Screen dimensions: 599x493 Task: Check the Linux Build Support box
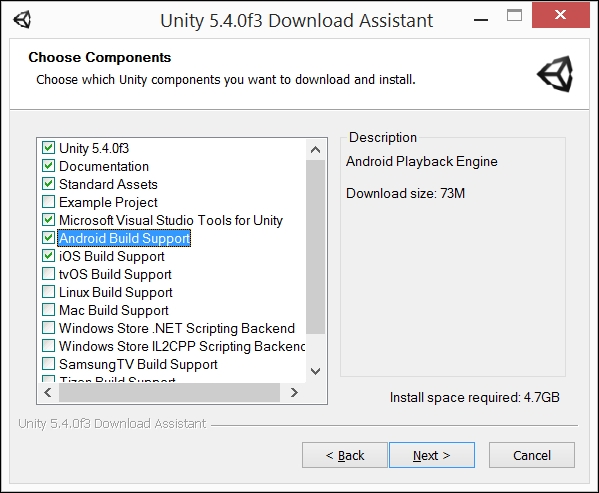click(x=48, y=291)
